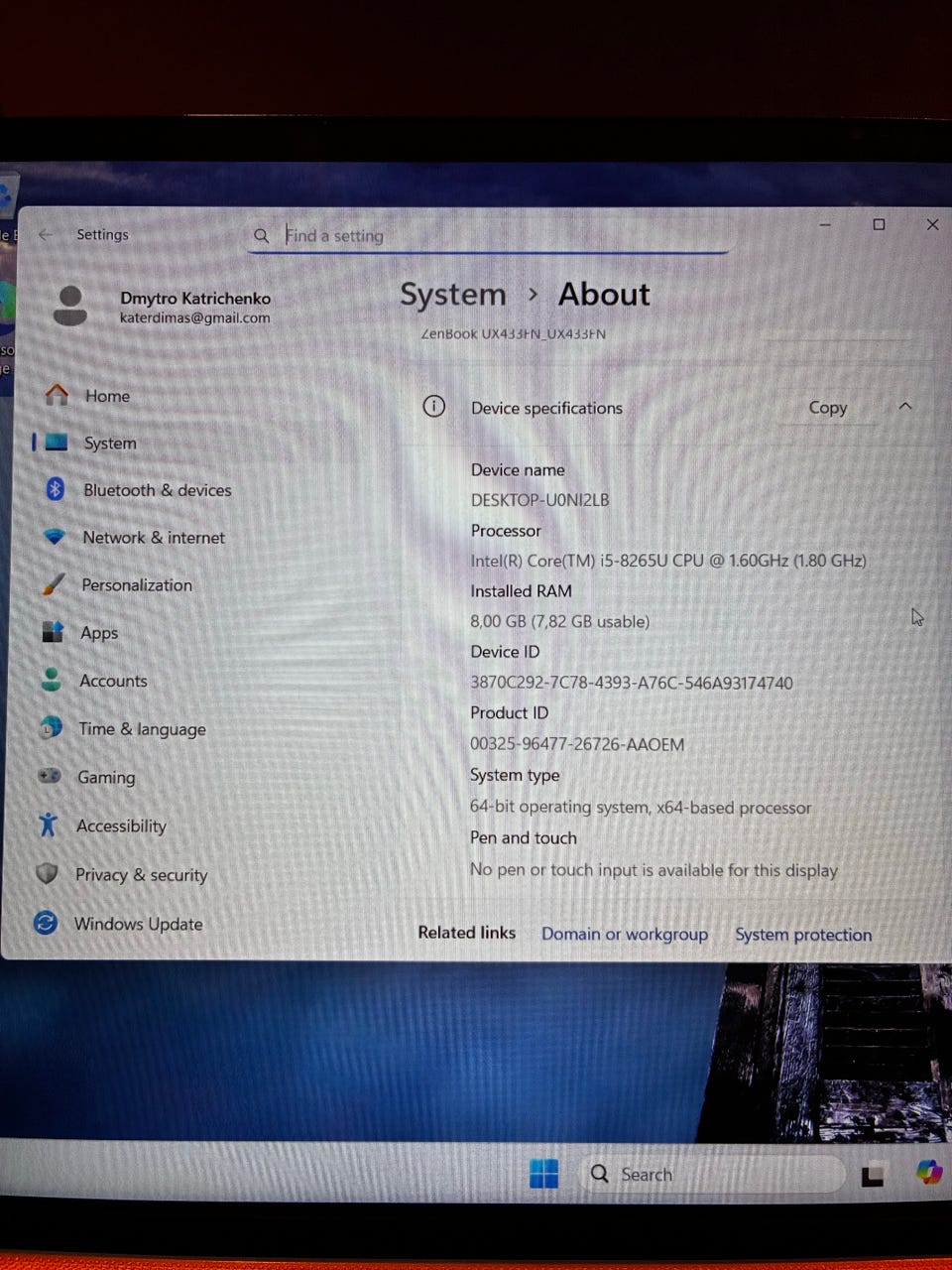Copy the device specifications

click(x=827, y=407)
